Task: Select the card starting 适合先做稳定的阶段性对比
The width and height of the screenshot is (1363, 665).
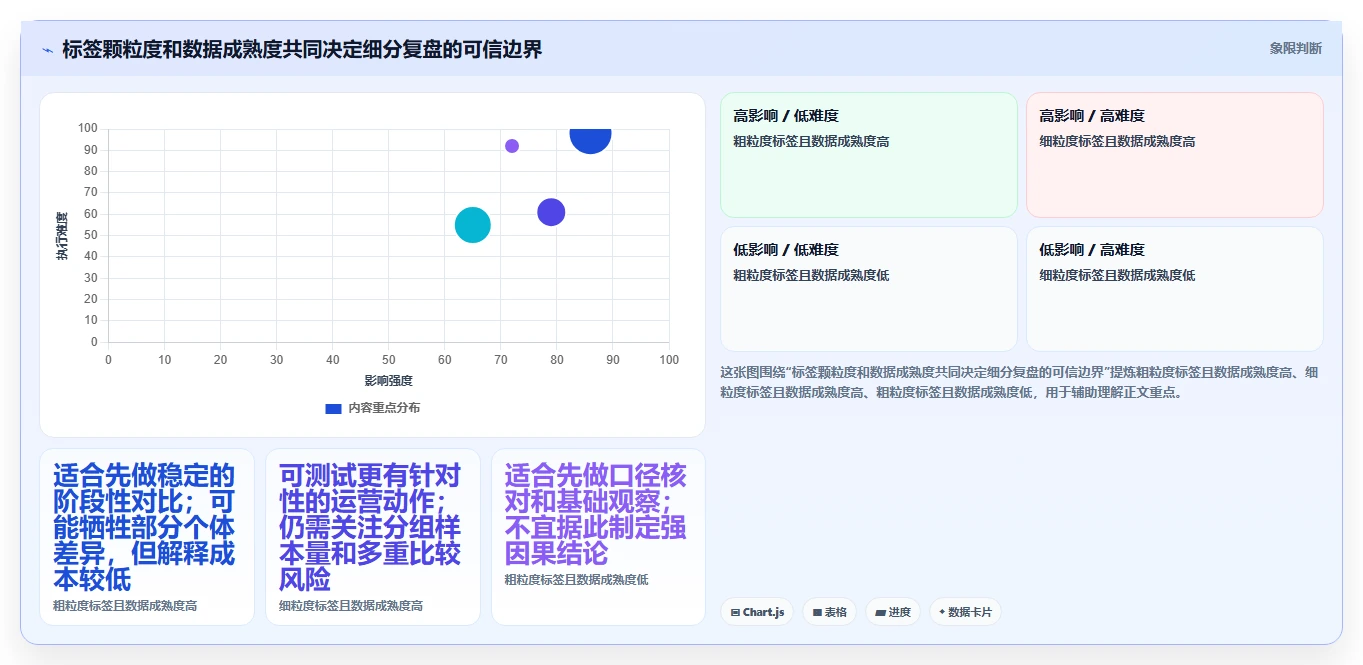Action: pyautogui.click(x=147, y=537)
